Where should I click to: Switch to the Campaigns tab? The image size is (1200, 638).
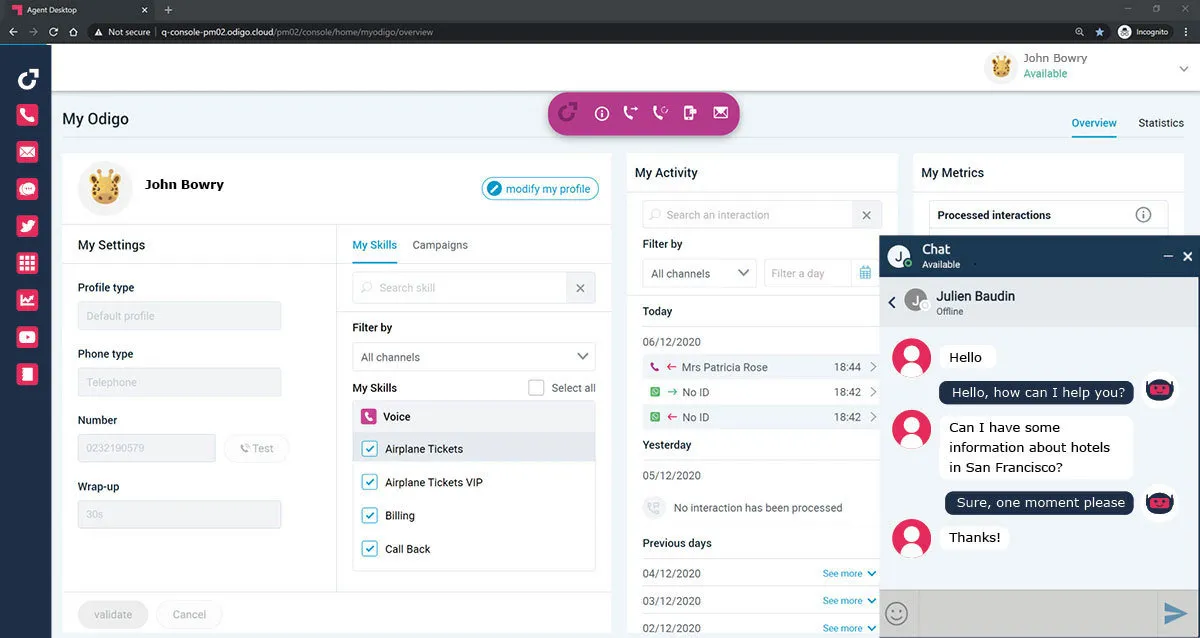440,245
